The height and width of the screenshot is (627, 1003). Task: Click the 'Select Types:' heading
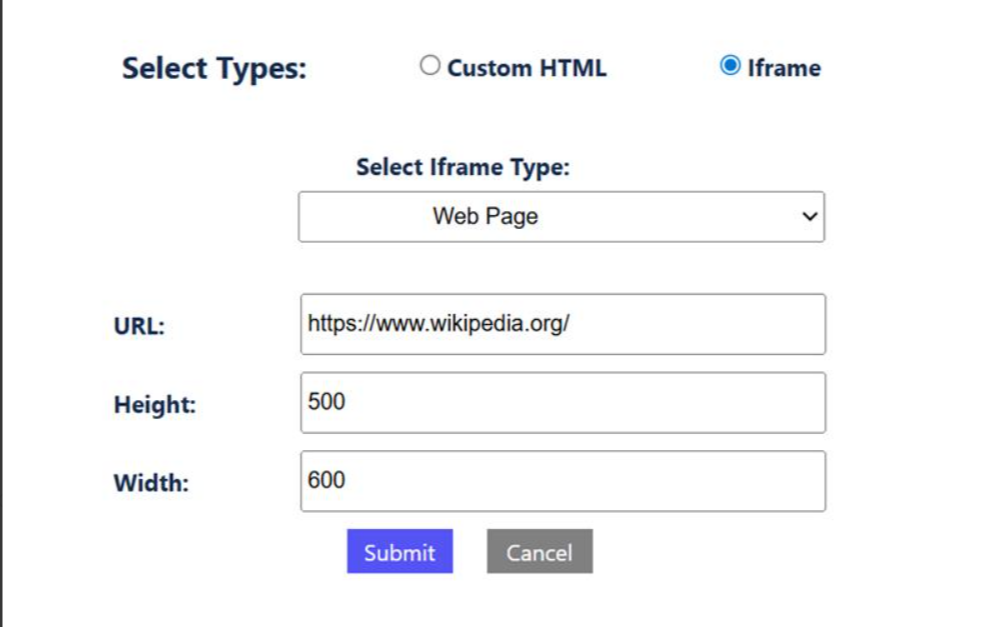(214, 69)
